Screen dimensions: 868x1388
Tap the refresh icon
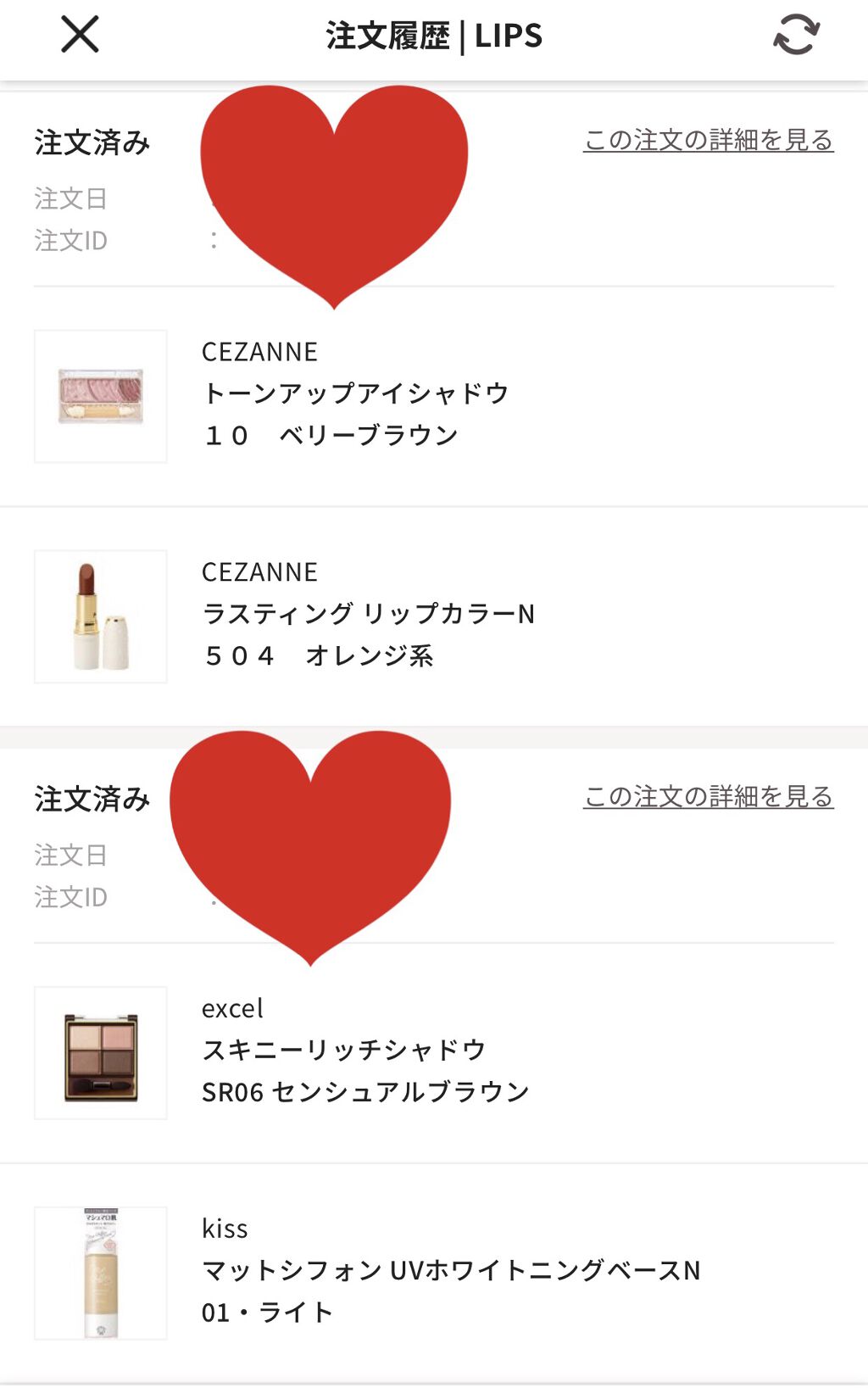[796, 35]
